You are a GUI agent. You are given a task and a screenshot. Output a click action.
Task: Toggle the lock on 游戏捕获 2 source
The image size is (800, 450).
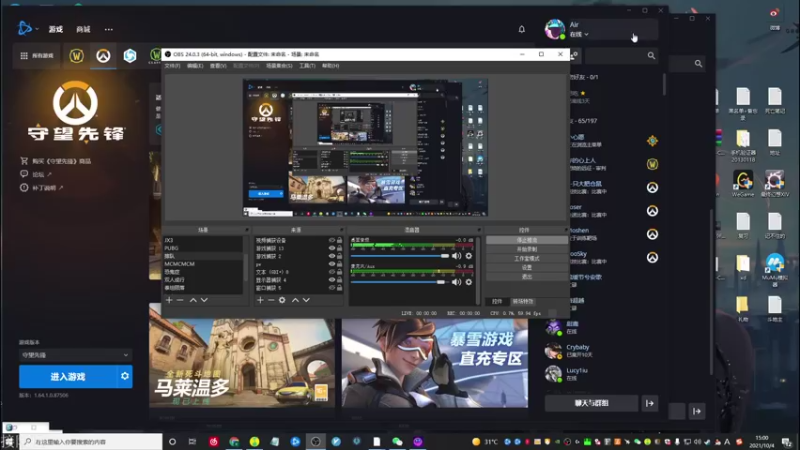point(340,256)
